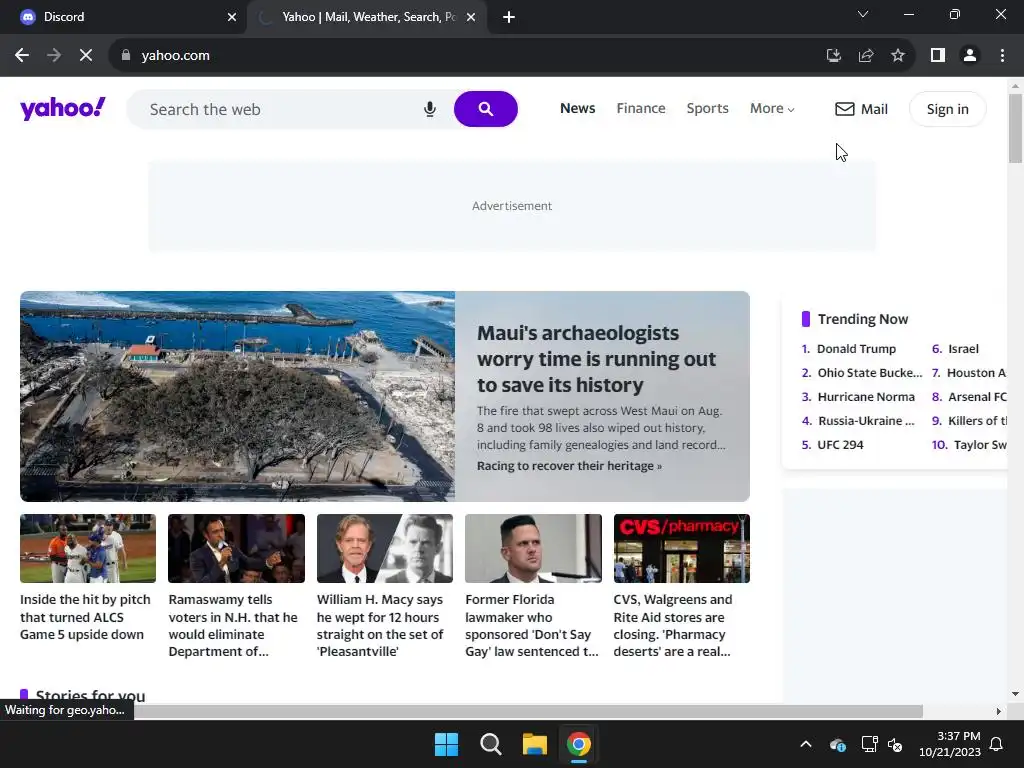Screen dimensions: 1024x768
Task: Open Windows taskbar search
Action: pos(490,744)
